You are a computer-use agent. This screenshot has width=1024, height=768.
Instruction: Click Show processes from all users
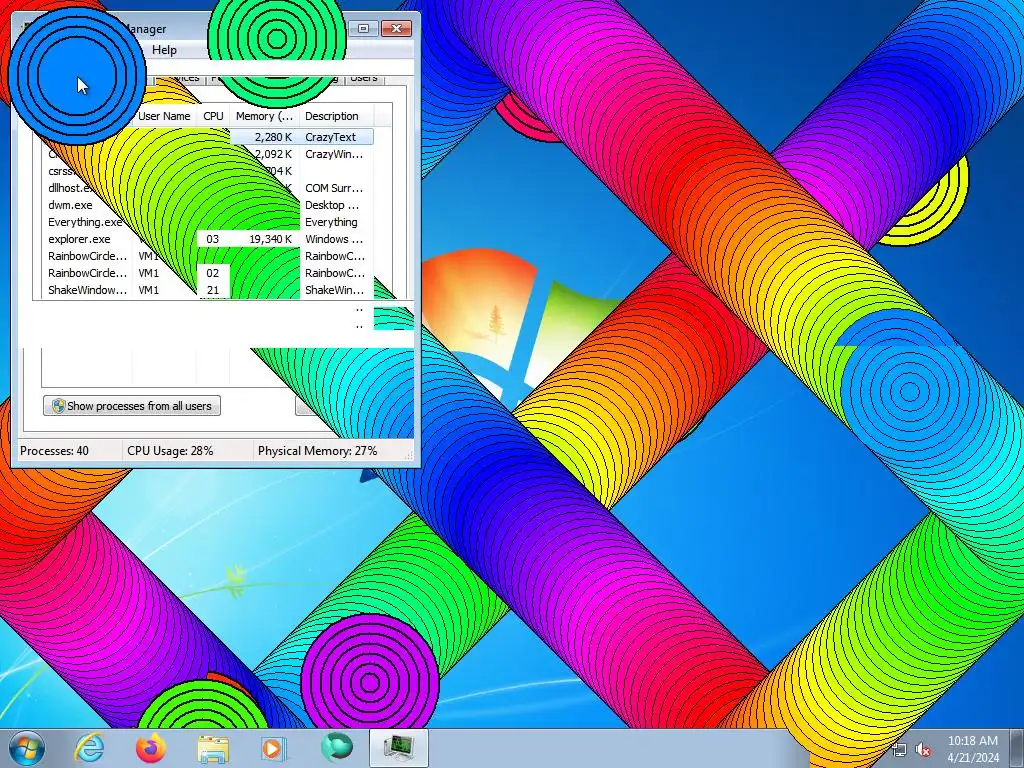[x=132, y=406]
